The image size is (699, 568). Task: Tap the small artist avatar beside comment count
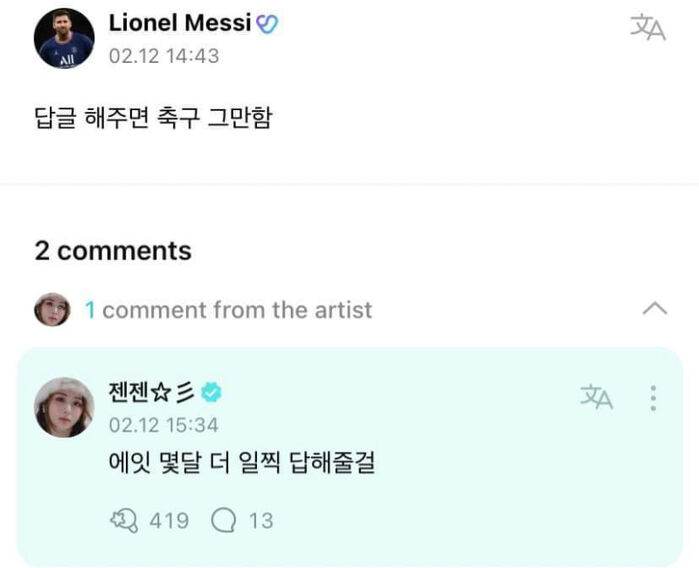[52, 309]
